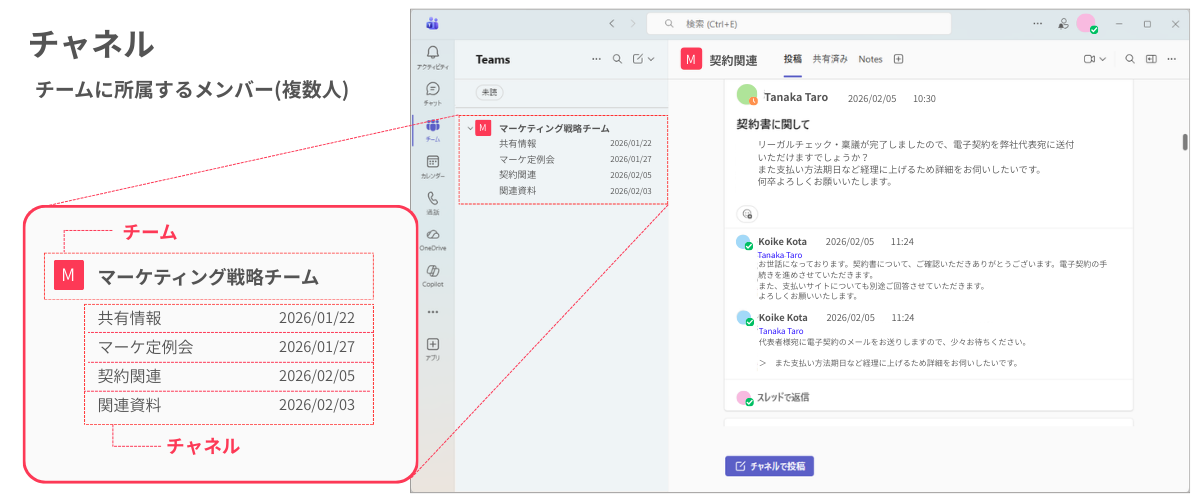Click スレッドで返信 to reply in thread
Image resolution: width=1200 pixels, height=500 pixels.
click(780, 397)
